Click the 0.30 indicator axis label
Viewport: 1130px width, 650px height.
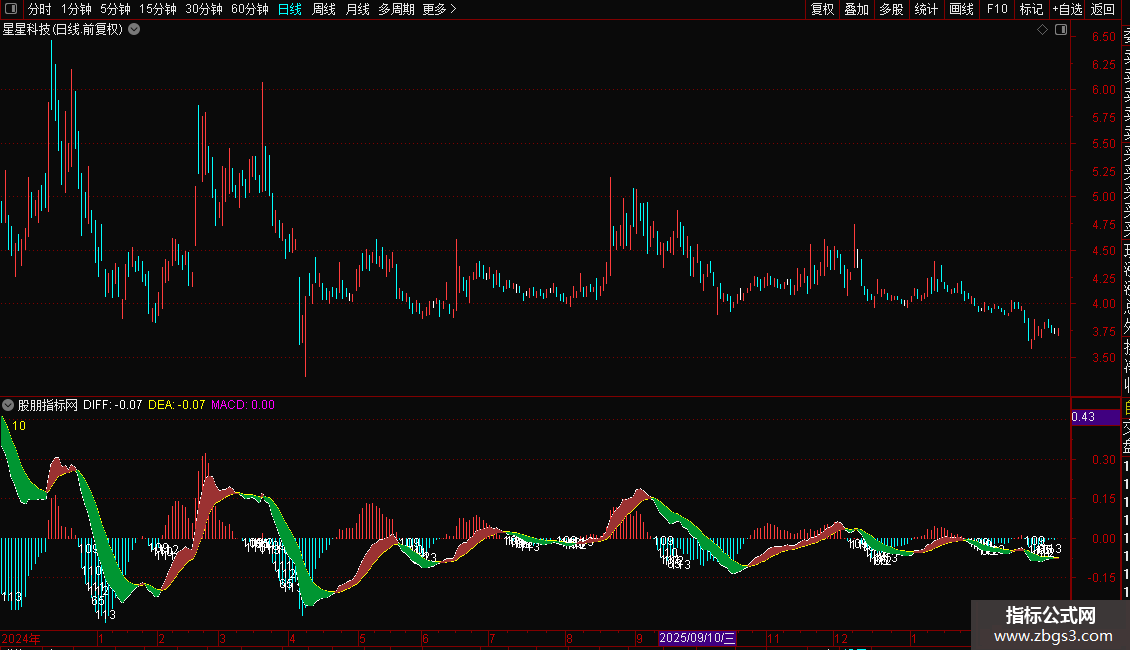1103,460
